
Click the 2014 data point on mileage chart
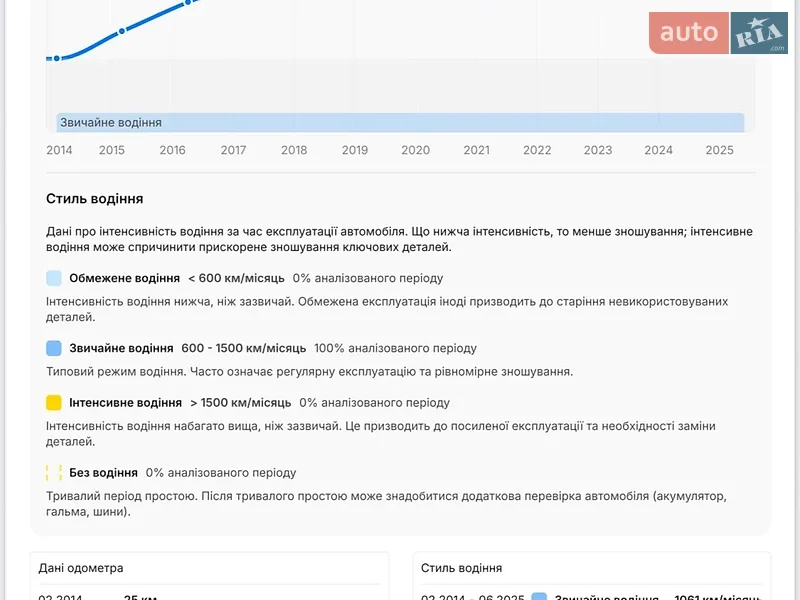(x=57, y=58)
